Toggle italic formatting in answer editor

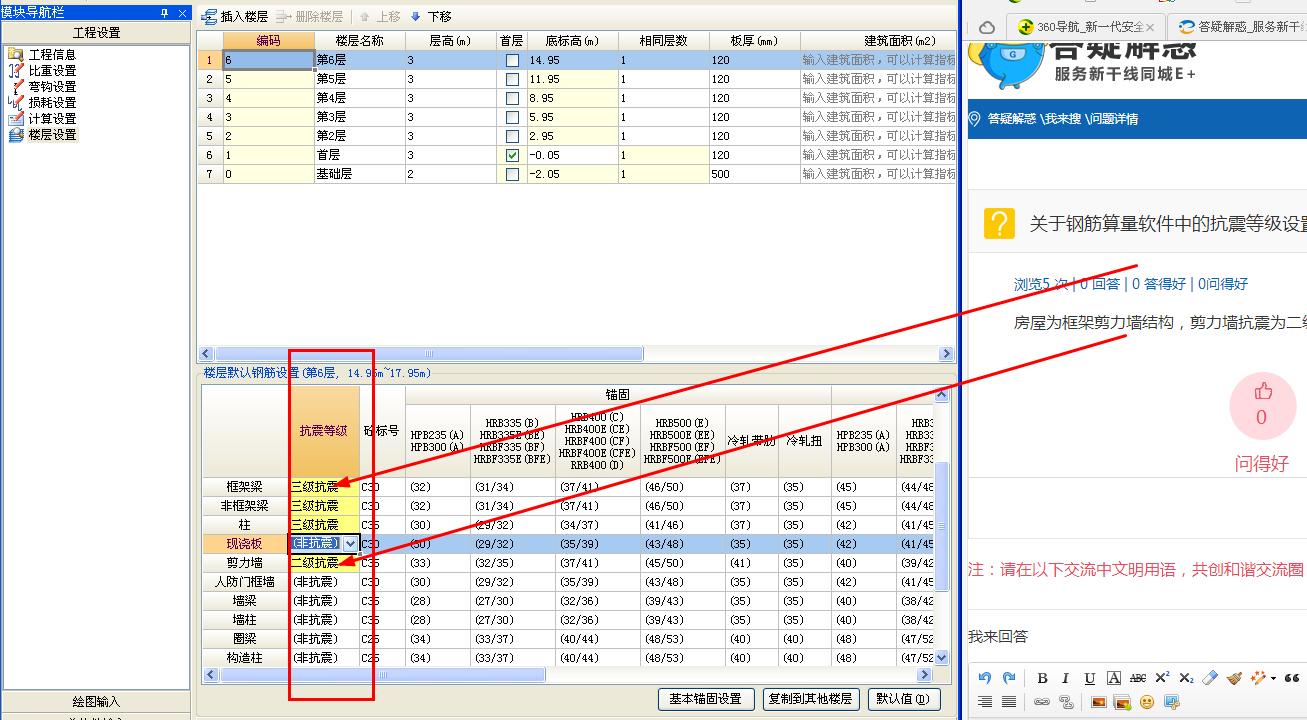click(1065, 678)
